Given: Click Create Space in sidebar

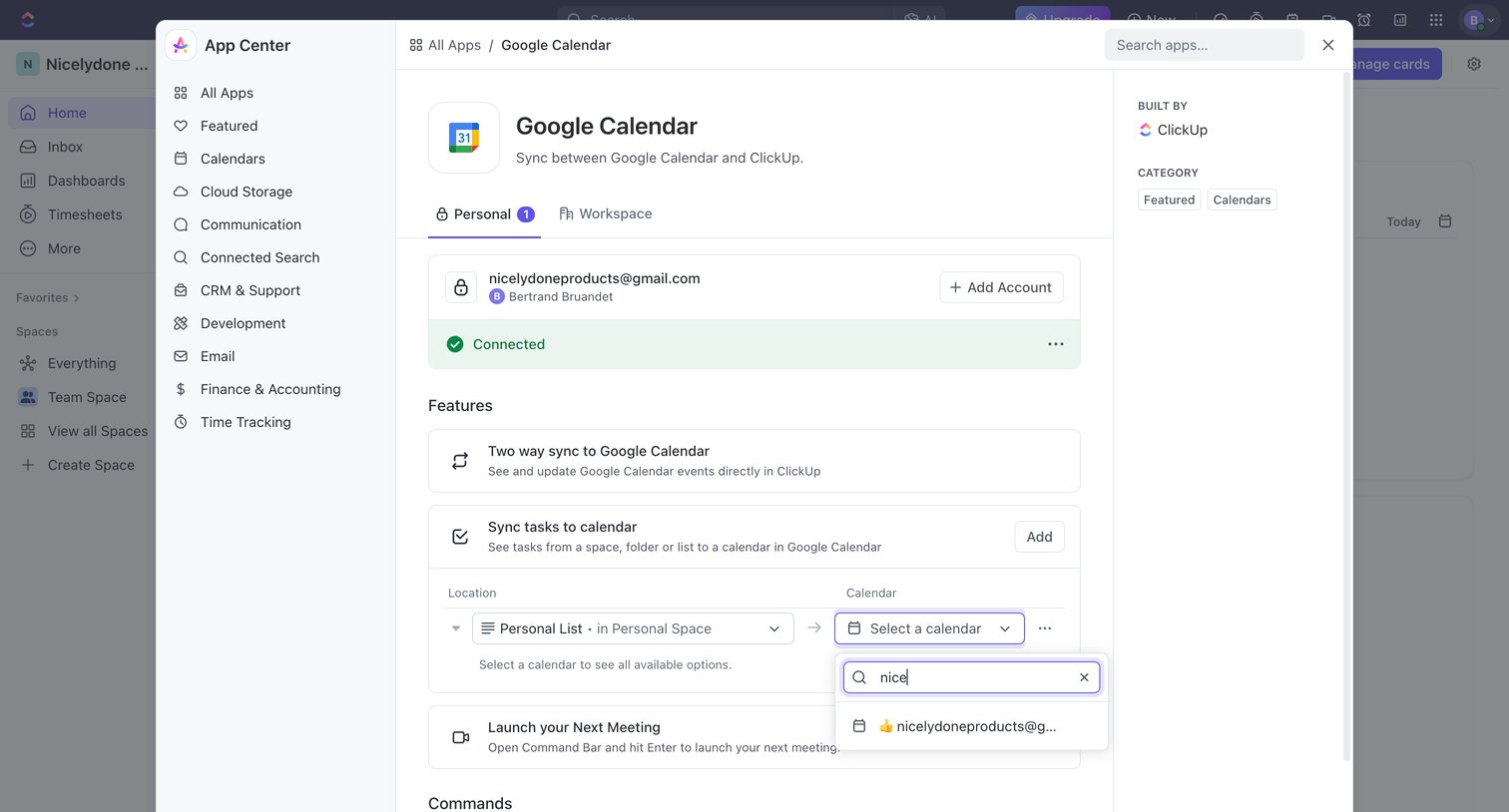Looking at the screenshot, I should click(x=91, y=465).
